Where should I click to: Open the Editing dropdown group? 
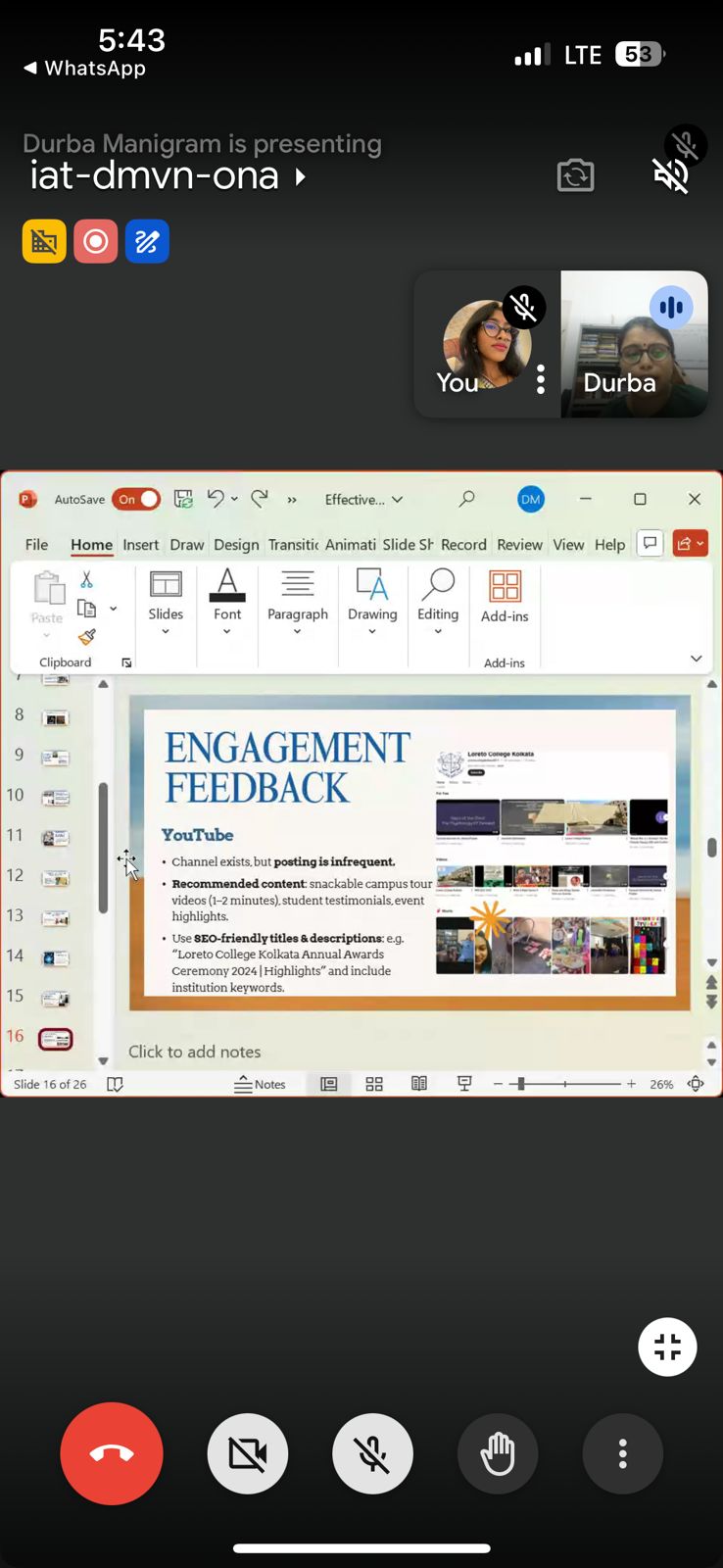tap(438, 602)
